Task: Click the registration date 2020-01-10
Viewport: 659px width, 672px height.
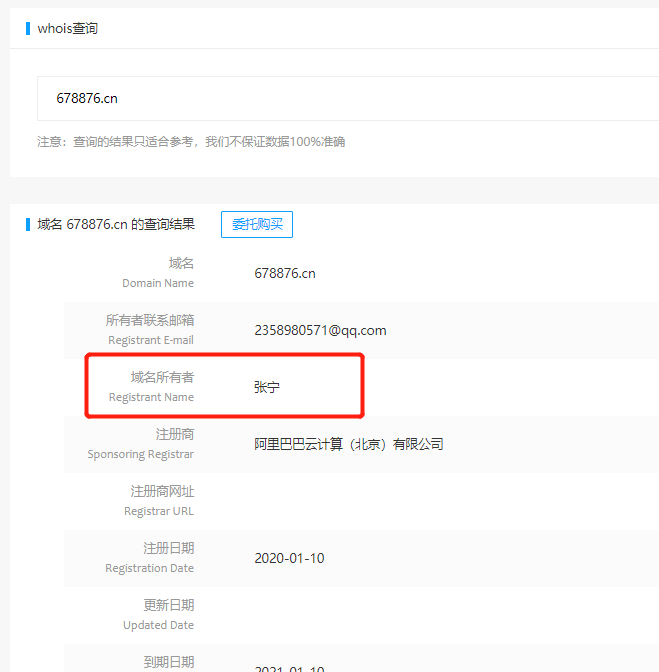Action: click(x=289, y=558)
